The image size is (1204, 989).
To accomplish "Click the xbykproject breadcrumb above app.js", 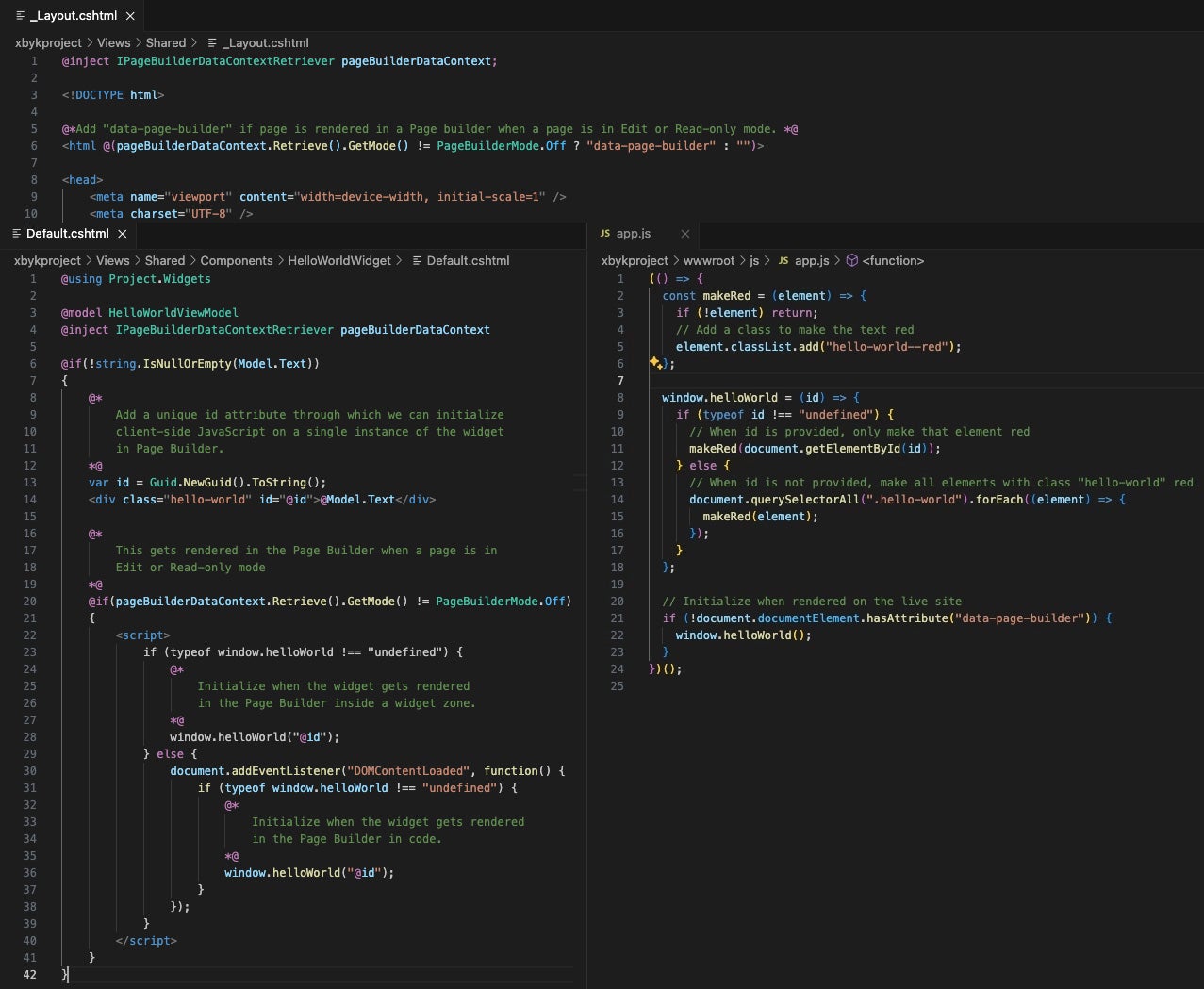I will coord(635,261).
